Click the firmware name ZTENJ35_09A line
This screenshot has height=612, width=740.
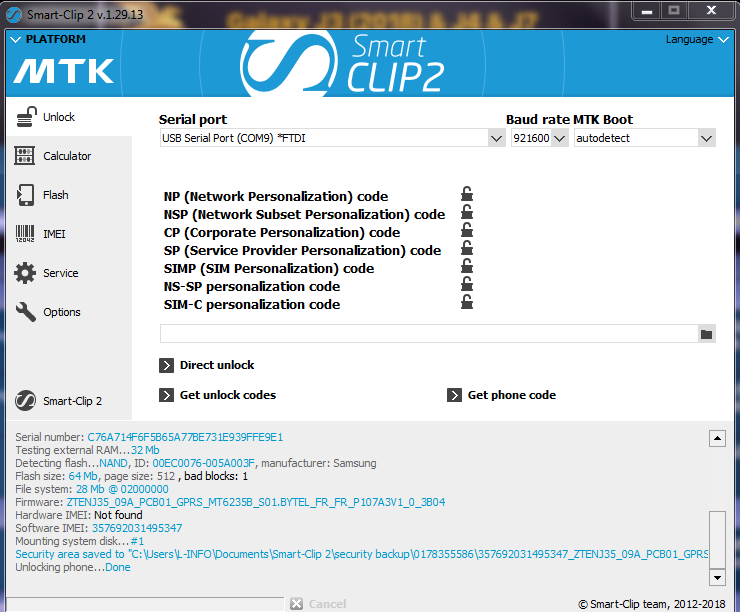click(x=256, y=502)
